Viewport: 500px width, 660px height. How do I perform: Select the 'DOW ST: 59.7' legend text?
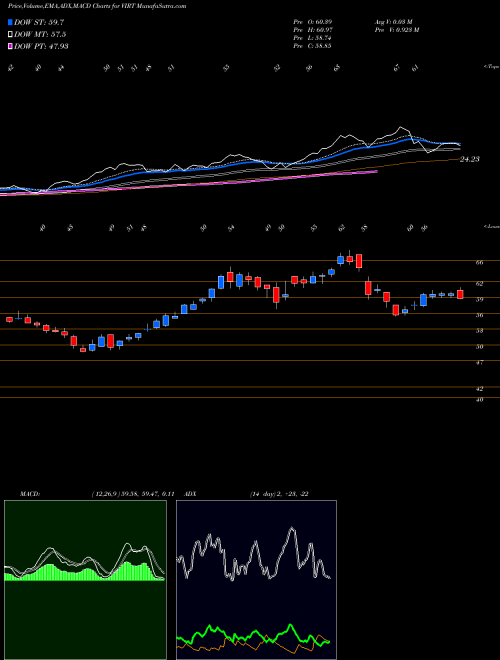click(39, 22)
